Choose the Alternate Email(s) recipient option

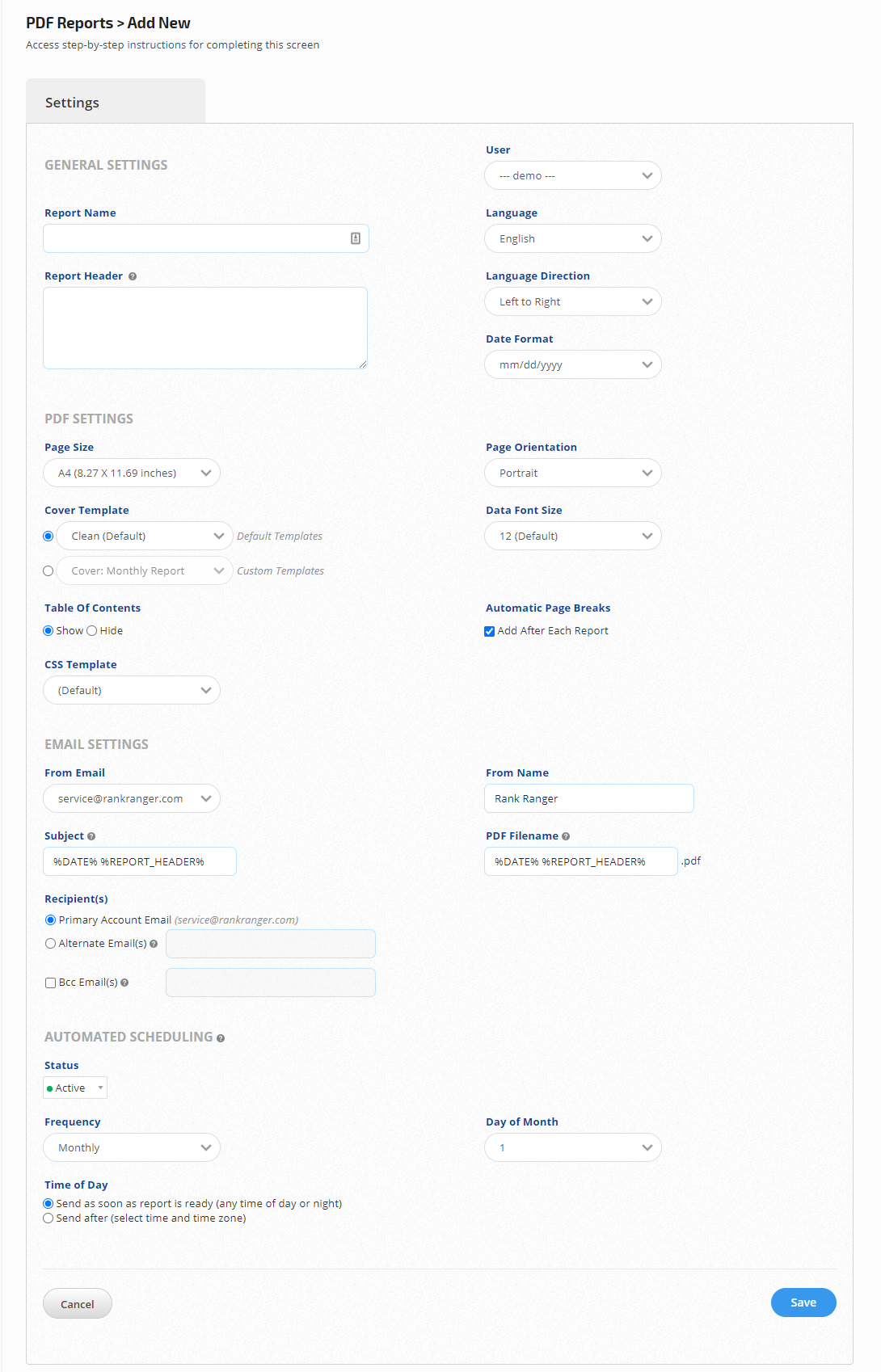[50, 944]
